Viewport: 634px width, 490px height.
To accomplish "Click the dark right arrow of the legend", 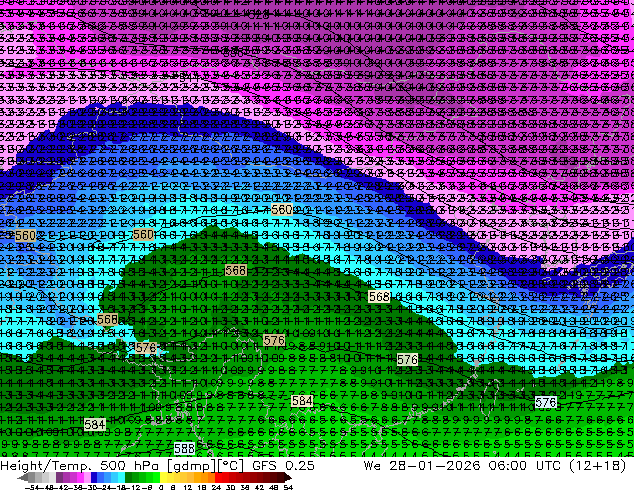I will [x=288, y=477].
